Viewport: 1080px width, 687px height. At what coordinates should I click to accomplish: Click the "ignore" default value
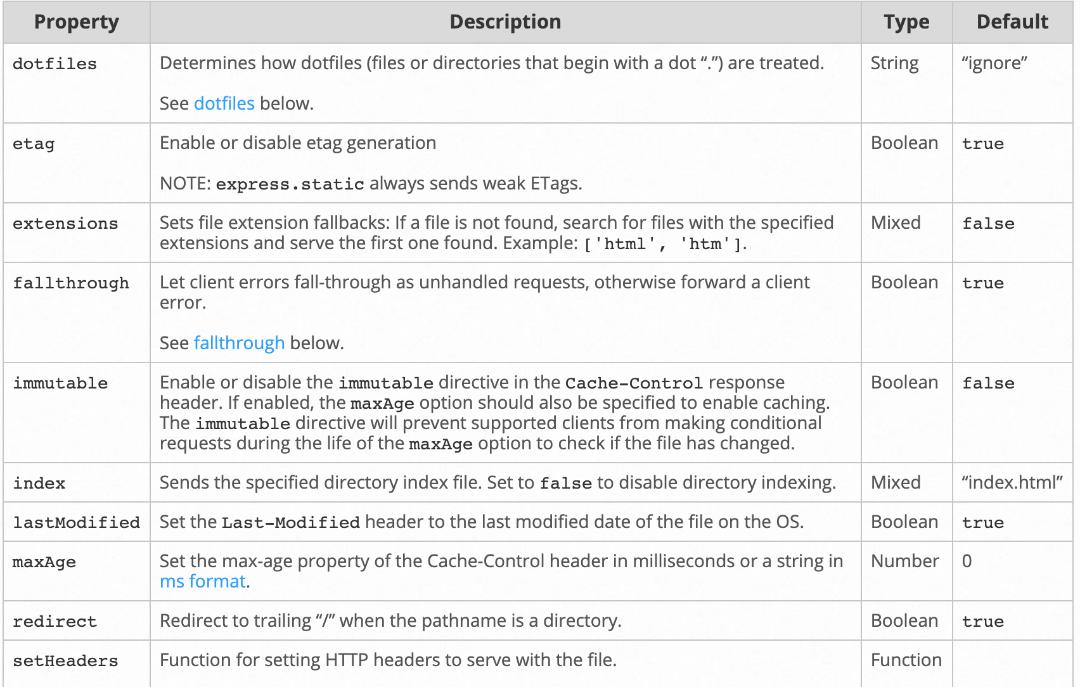tap(994, 63)
